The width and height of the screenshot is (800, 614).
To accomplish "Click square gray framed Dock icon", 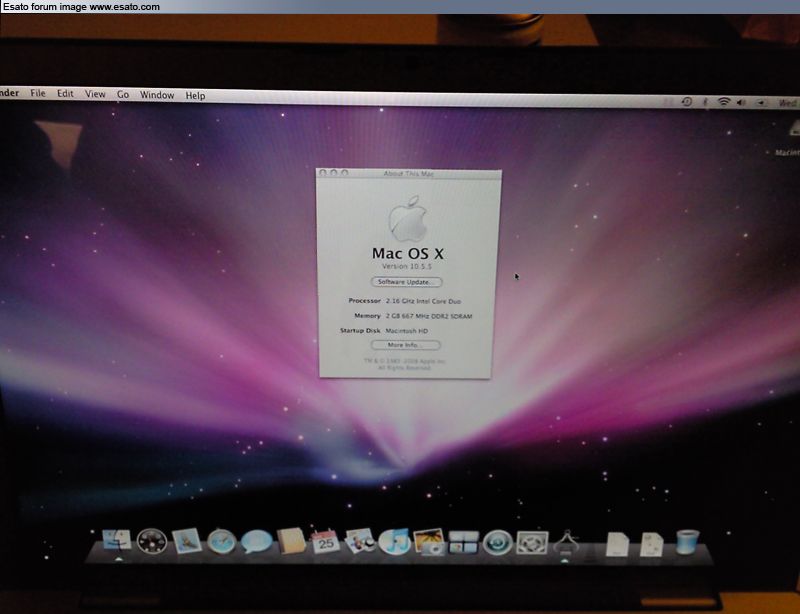I will coord(532,543).
